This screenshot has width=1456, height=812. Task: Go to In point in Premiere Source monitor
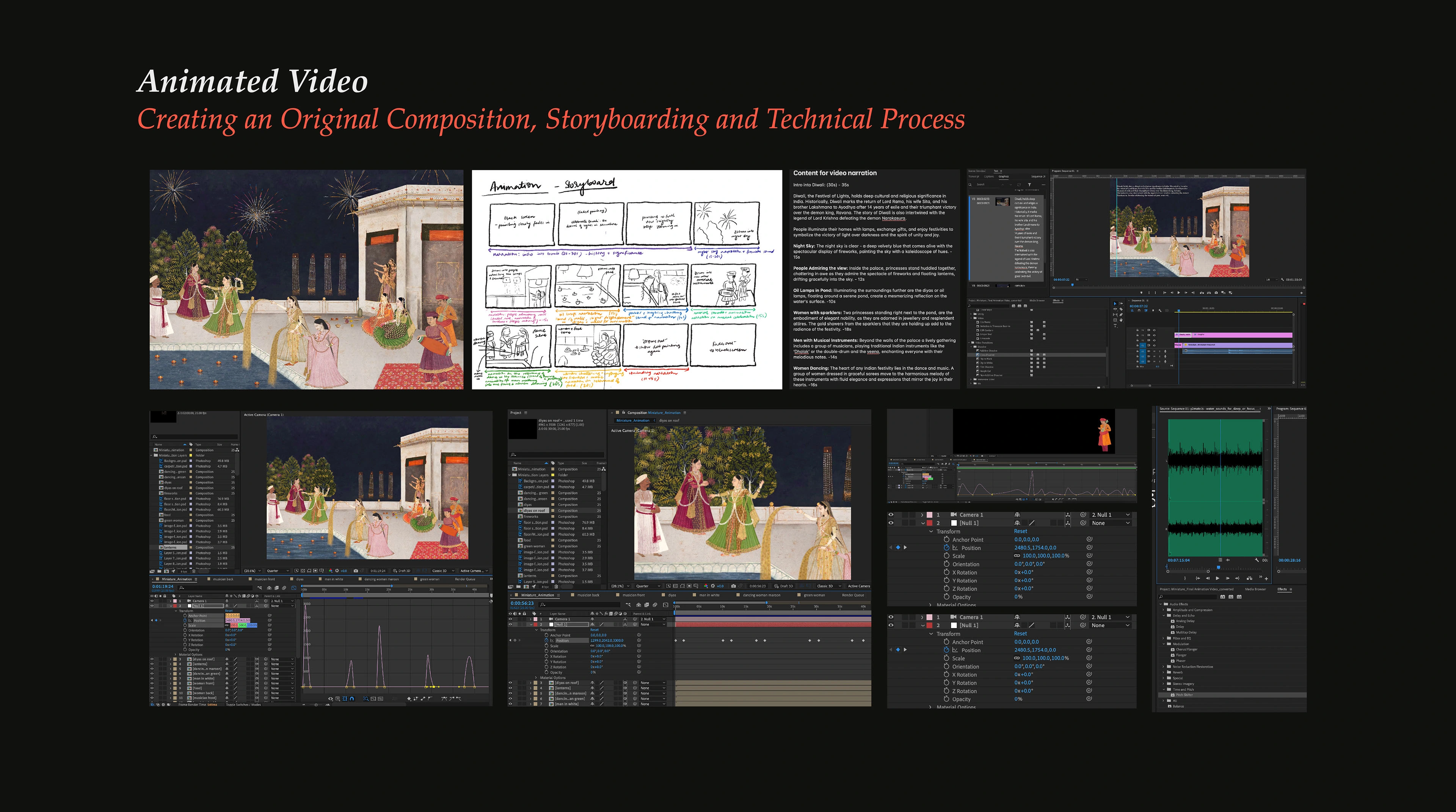click(x=1198, y=578)
